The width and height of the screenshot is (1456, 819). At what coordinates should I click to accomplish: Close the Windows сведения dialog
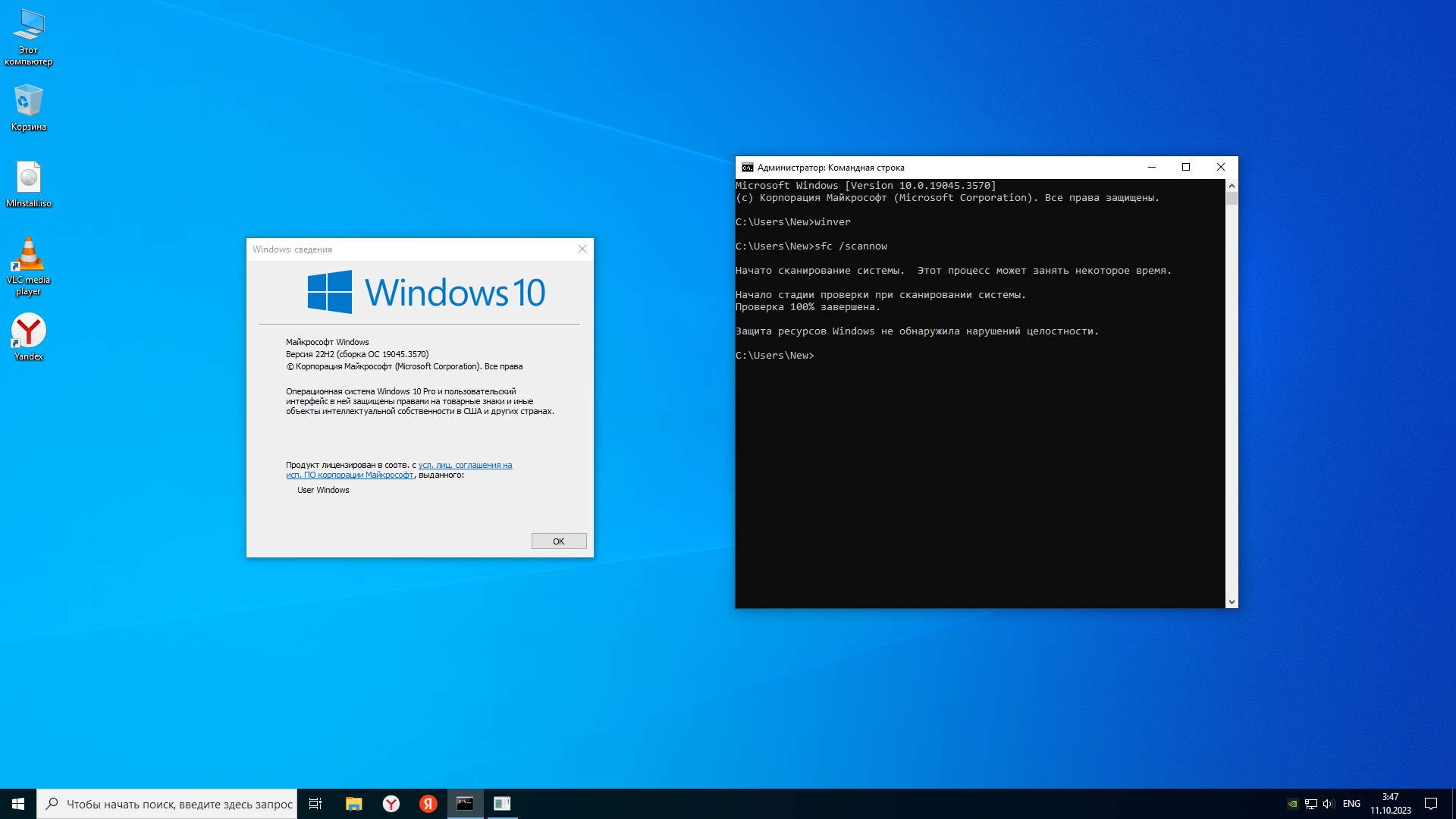click(582, 249)
